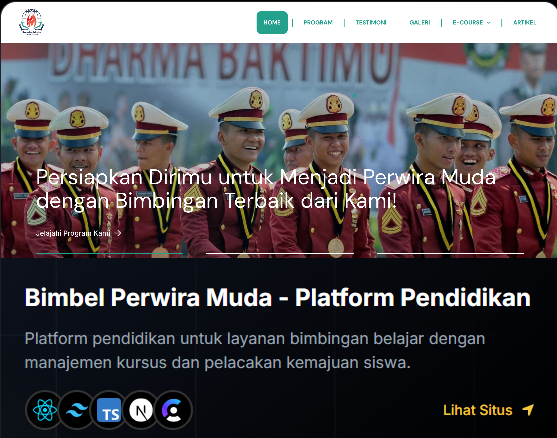
Task: Open the PROGRAM menu item
Action: [318, 22]
